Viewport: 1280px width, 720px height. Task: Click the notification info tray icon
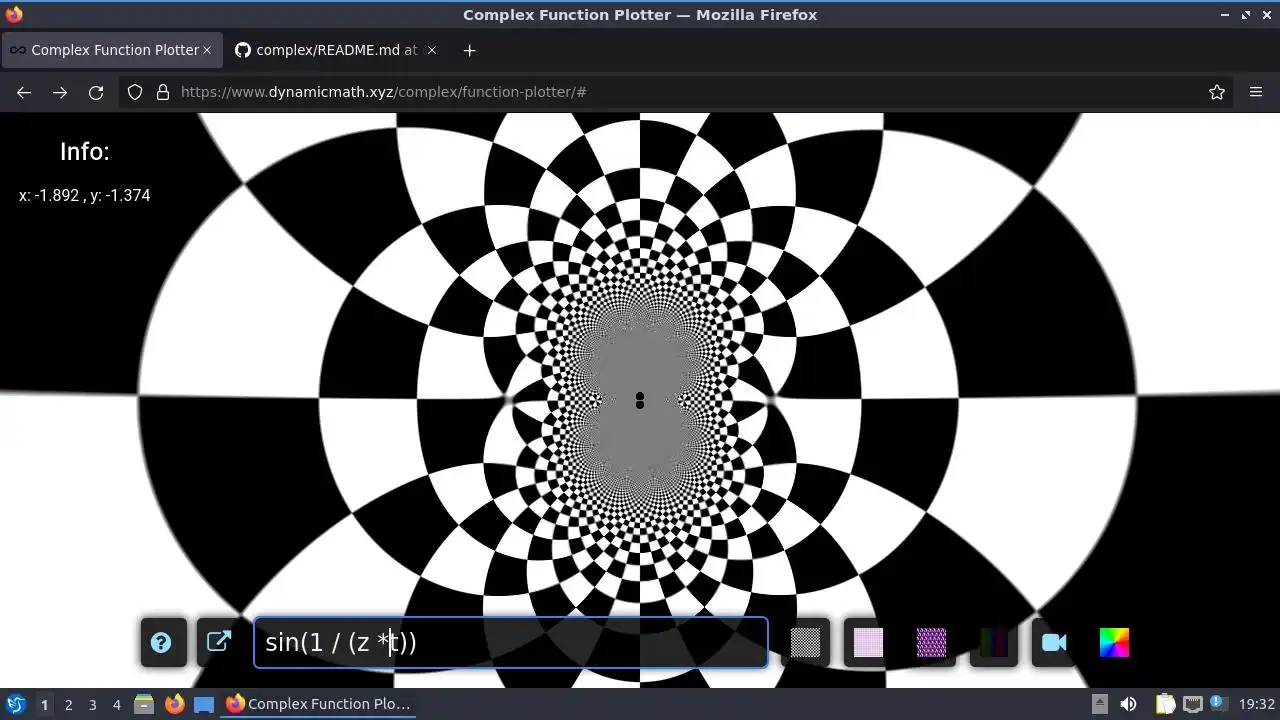1218,703
